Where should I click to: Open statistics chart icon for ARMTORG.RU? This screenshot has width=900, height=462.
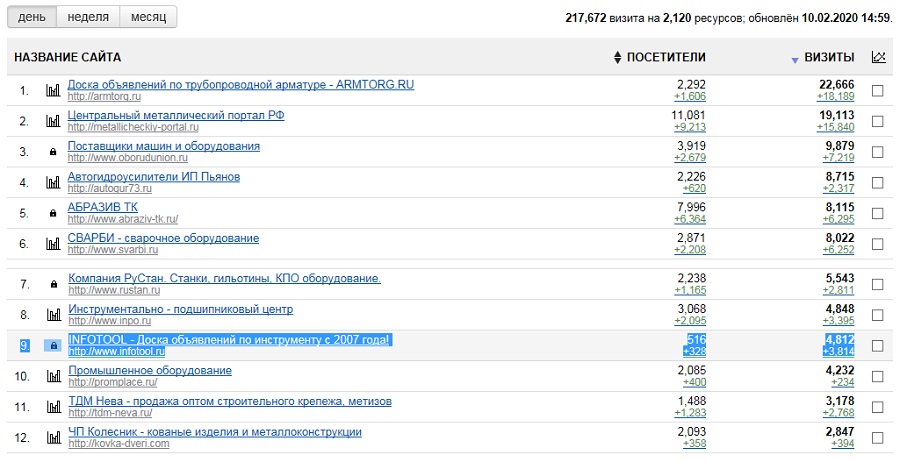click(53, 90)
